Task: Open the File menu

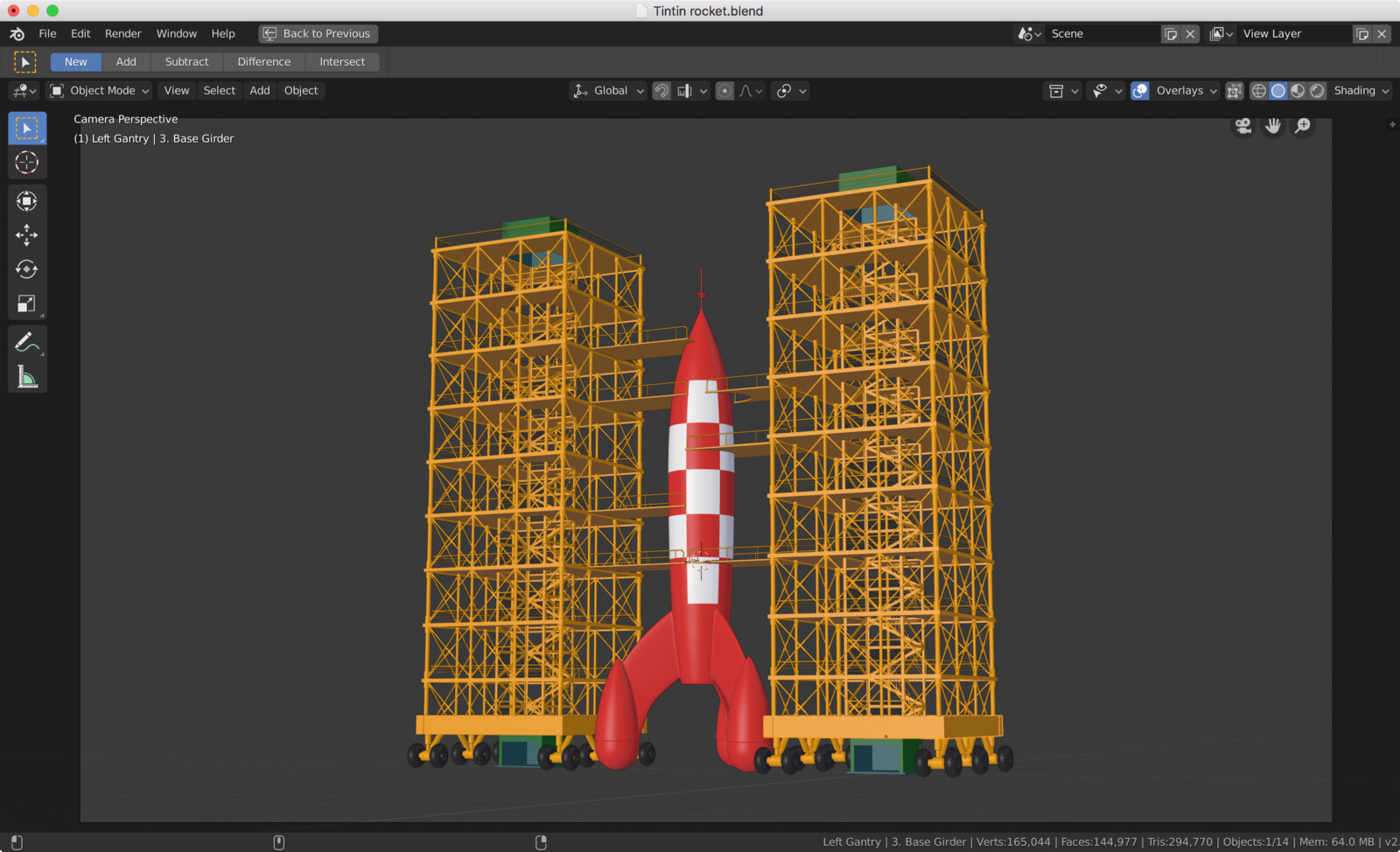Action: [x=47, y=33]
